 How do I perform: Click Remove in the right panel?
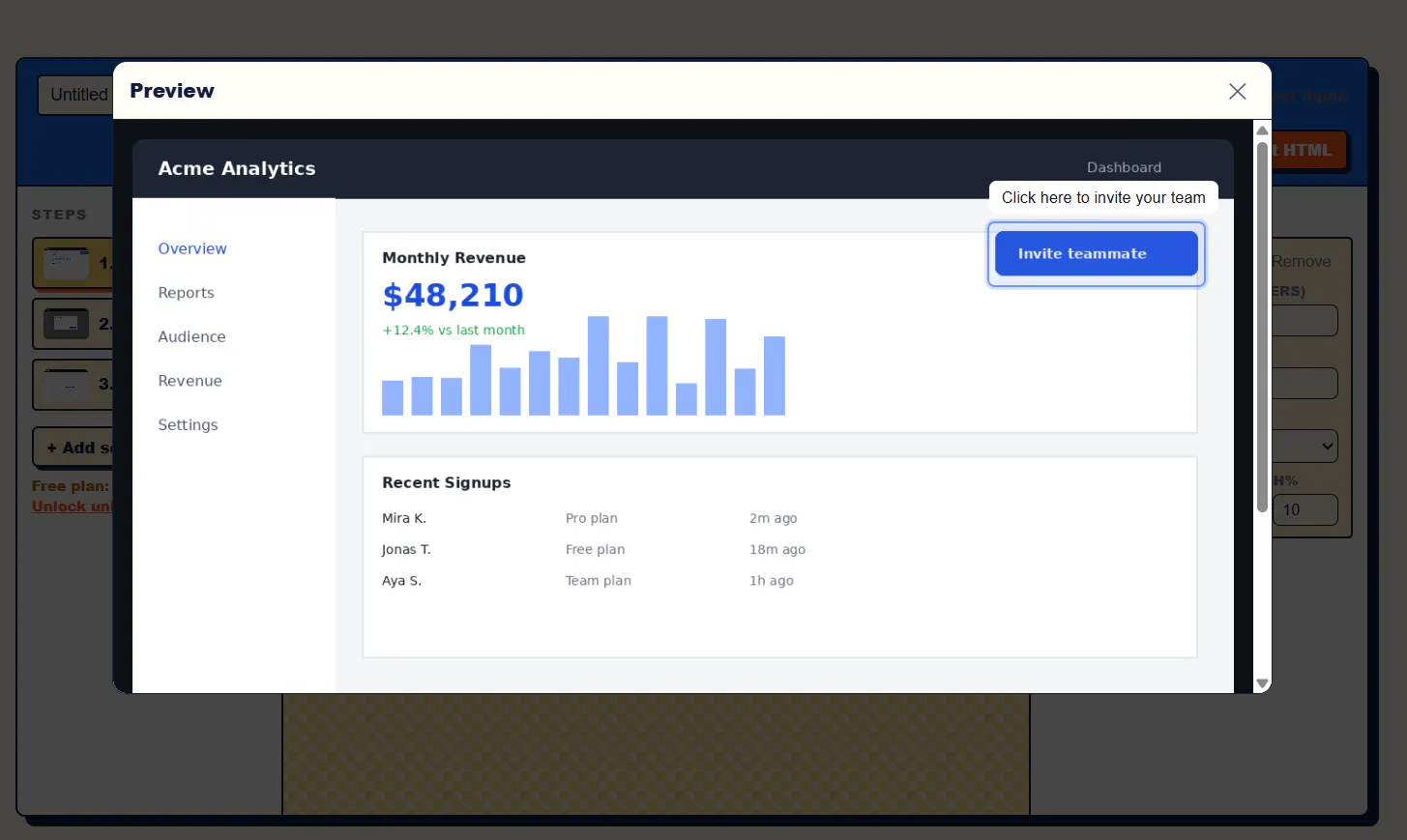1301,261
